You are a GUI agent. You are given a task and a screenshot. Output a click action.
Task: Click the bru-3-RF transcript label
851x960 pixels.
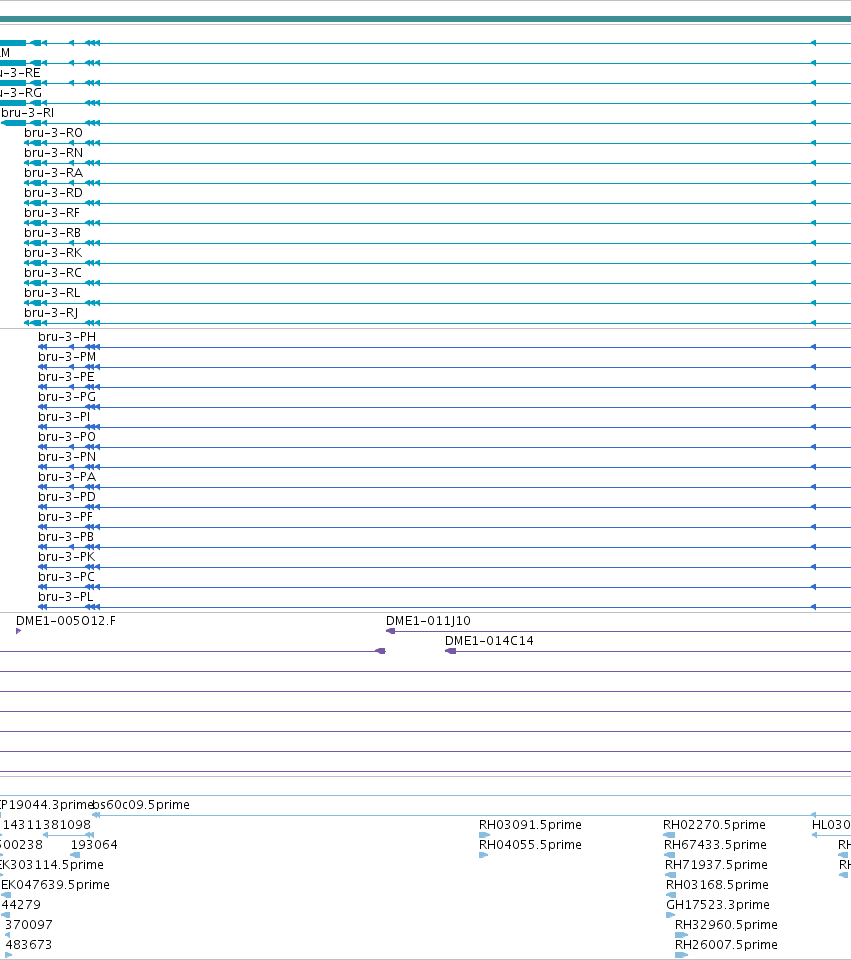click(x=52, y=213)
